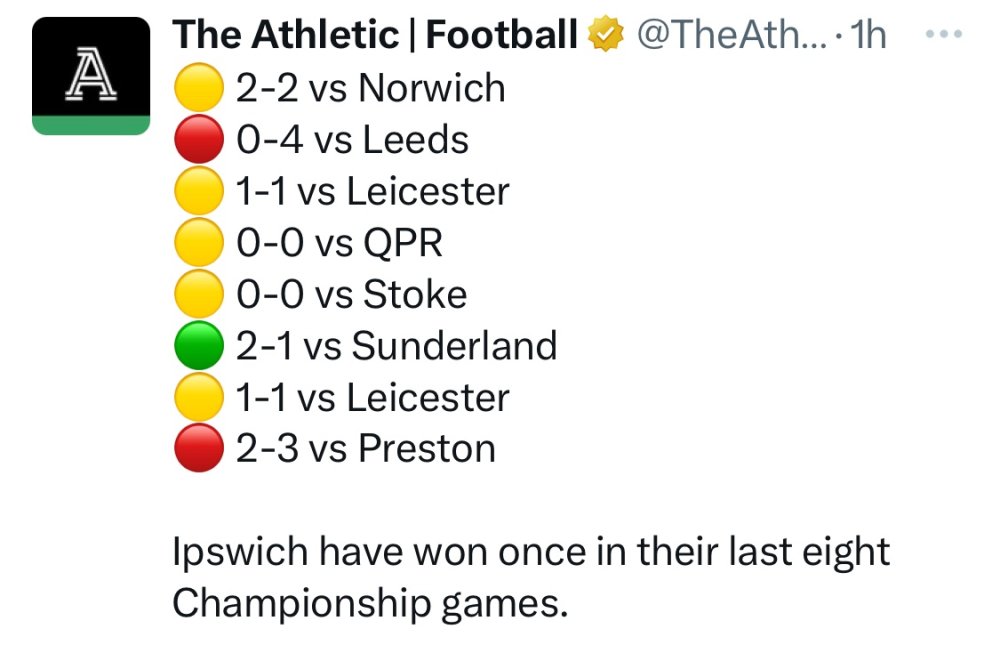This screenshot has height=645, width=1000.
Task: Select the 0-0 vs Stoke line
Action: tap(351, 294)
